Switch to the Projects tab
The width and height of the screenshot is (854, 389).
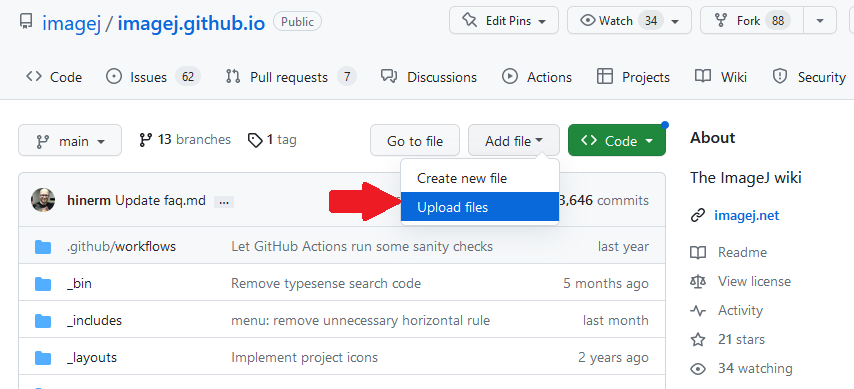[633, 77]
